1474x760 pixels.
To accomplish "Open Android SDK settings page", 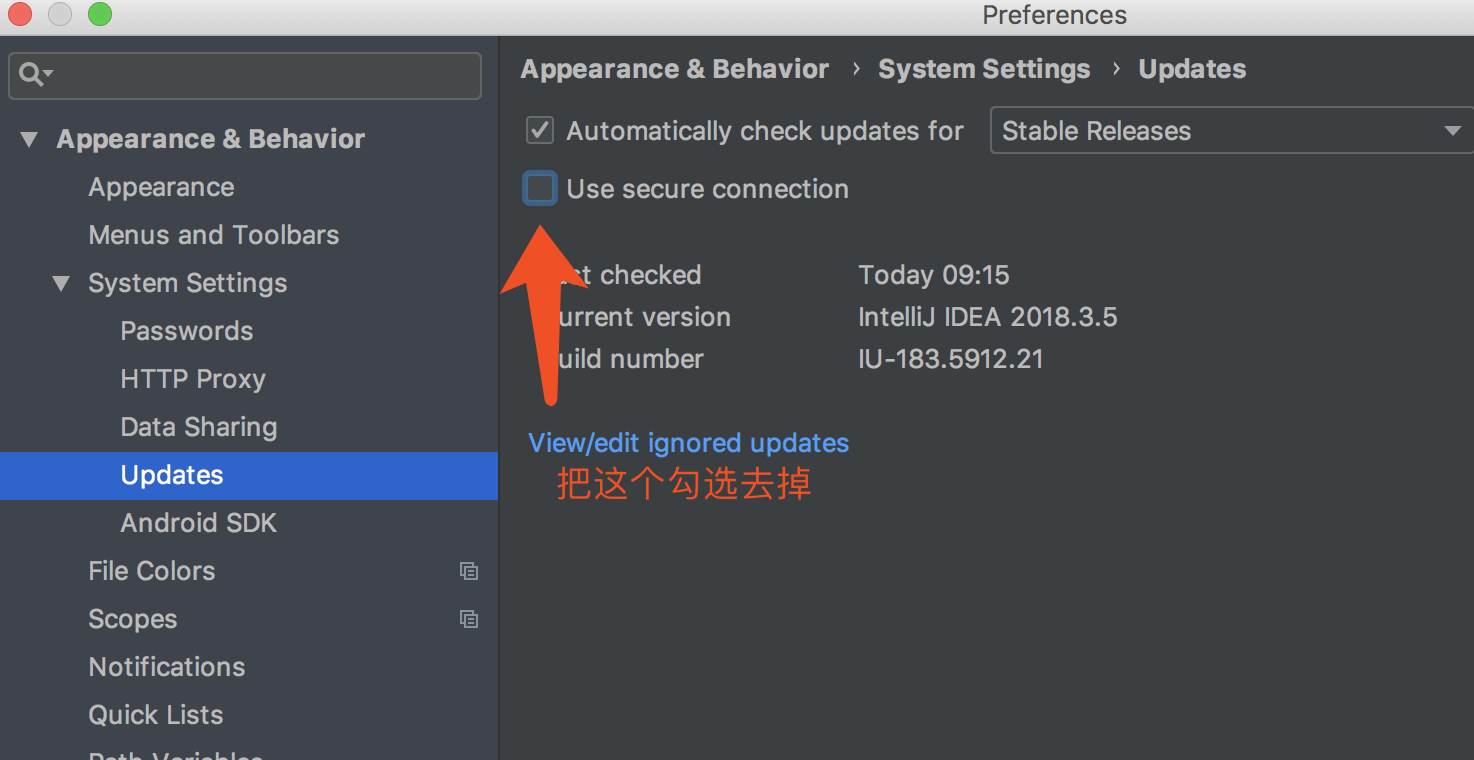I will pyautogui.click(x=199, y=523).
